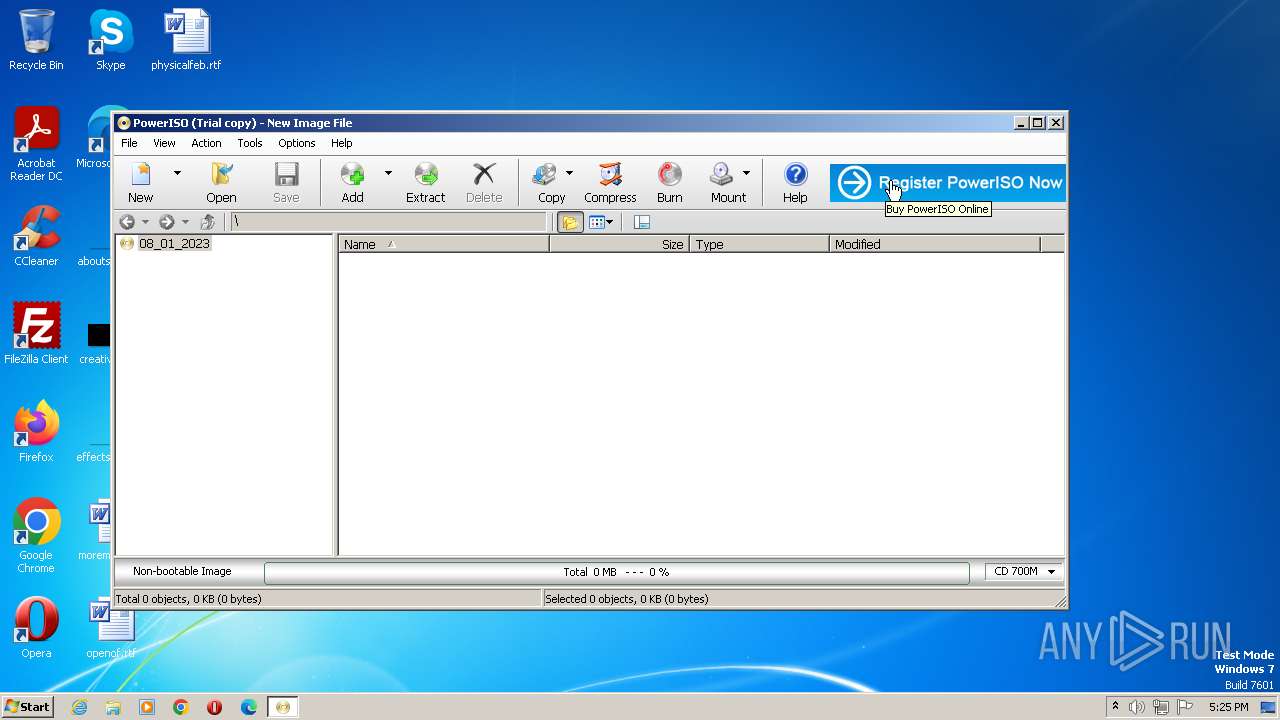Click the view mode icon
Viewport: 1280px width, 720px height.
pyautogui.click(x=596, y=222)
